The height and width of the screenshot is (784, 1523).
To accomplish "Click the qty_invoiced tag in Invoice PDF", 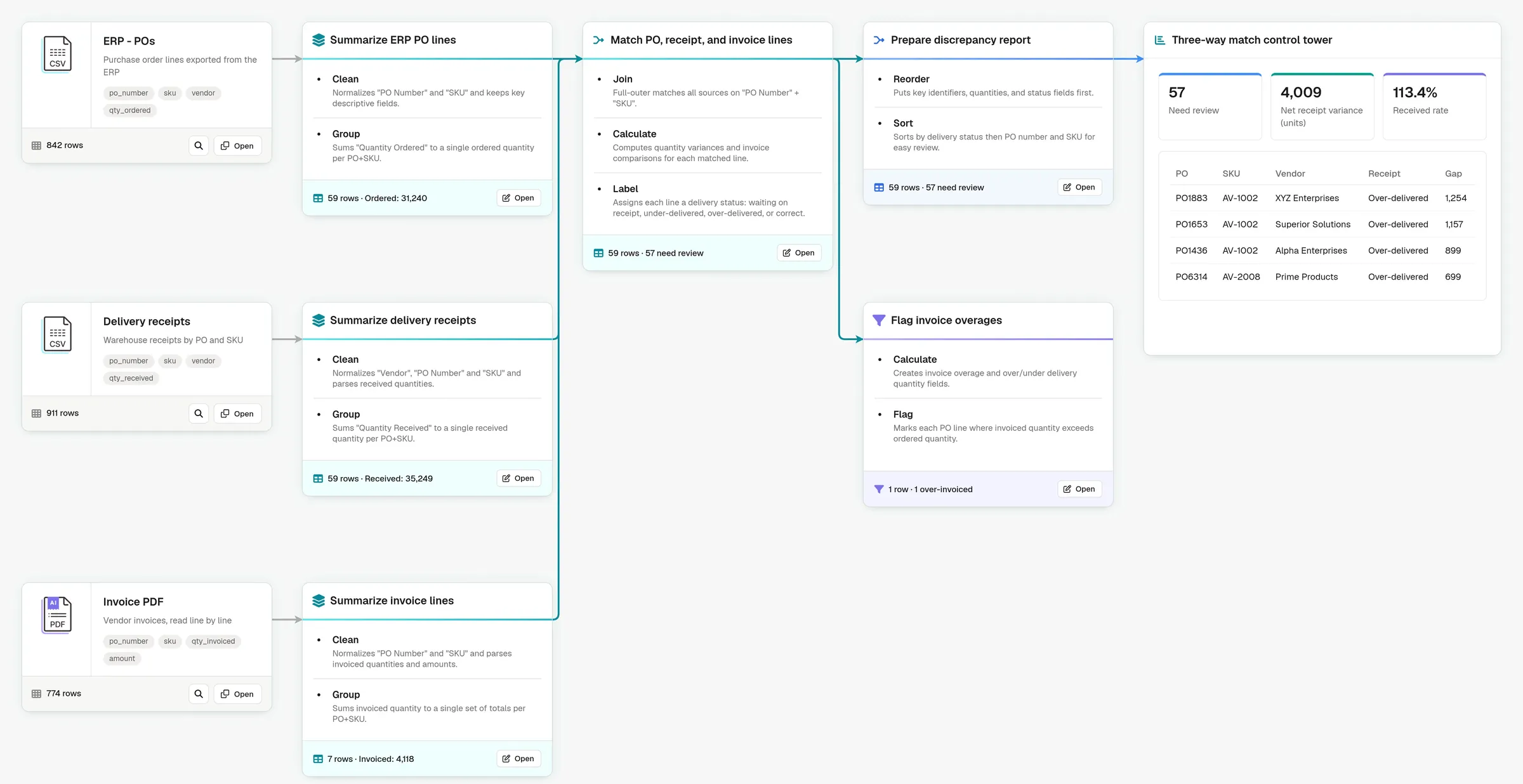I will click(x=213, y=641).
